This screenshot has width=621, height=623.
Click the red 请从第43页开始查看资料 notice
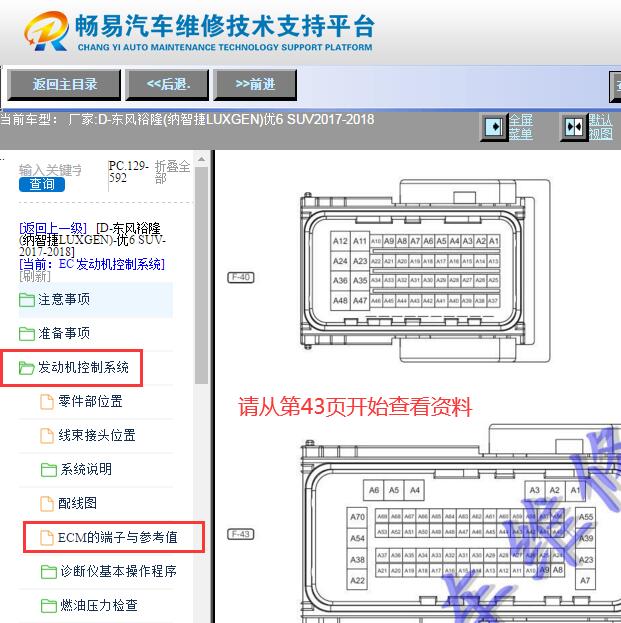[x=355, y=406]
